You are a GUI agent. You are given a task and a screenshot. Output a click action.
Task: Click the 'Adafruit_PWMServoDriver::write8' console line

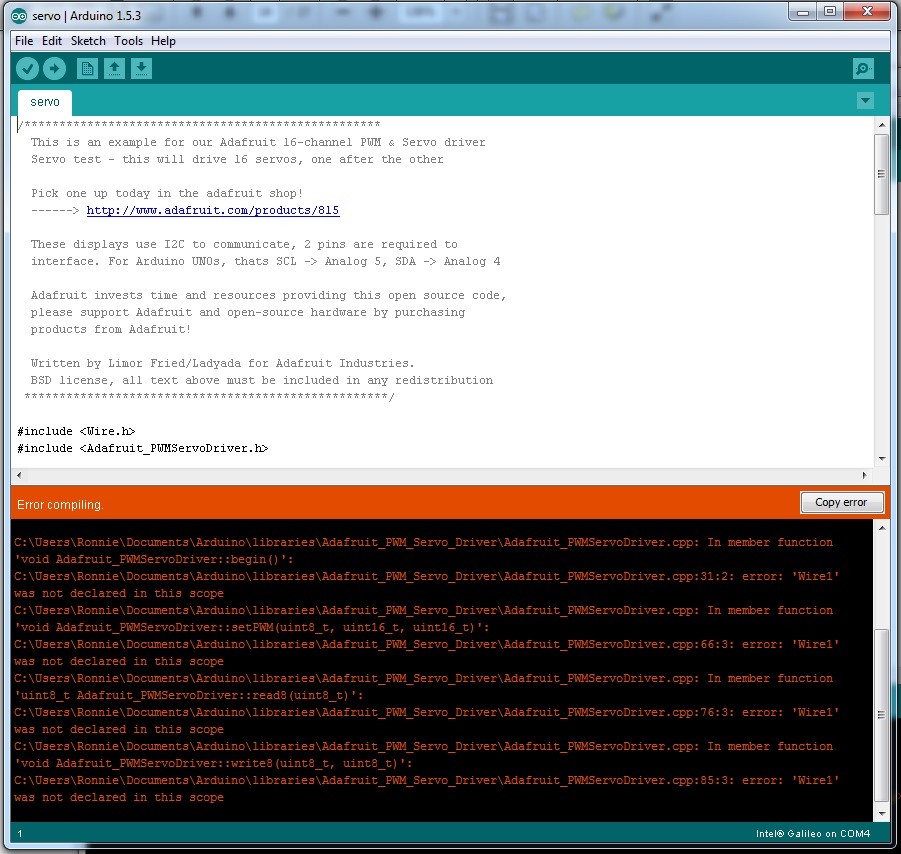[213, 763]
